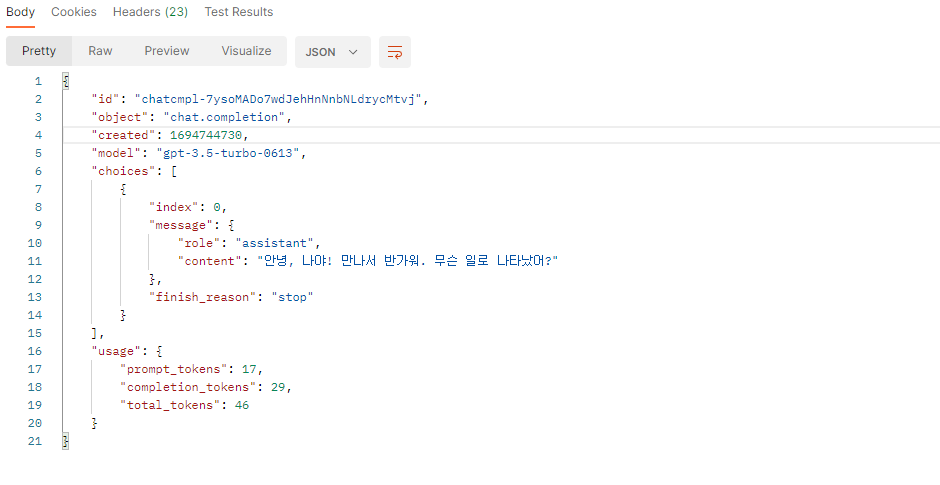Click the "prompt_tokens" key
This screenshot has width=940, height=485.
[x=174, y=369]
